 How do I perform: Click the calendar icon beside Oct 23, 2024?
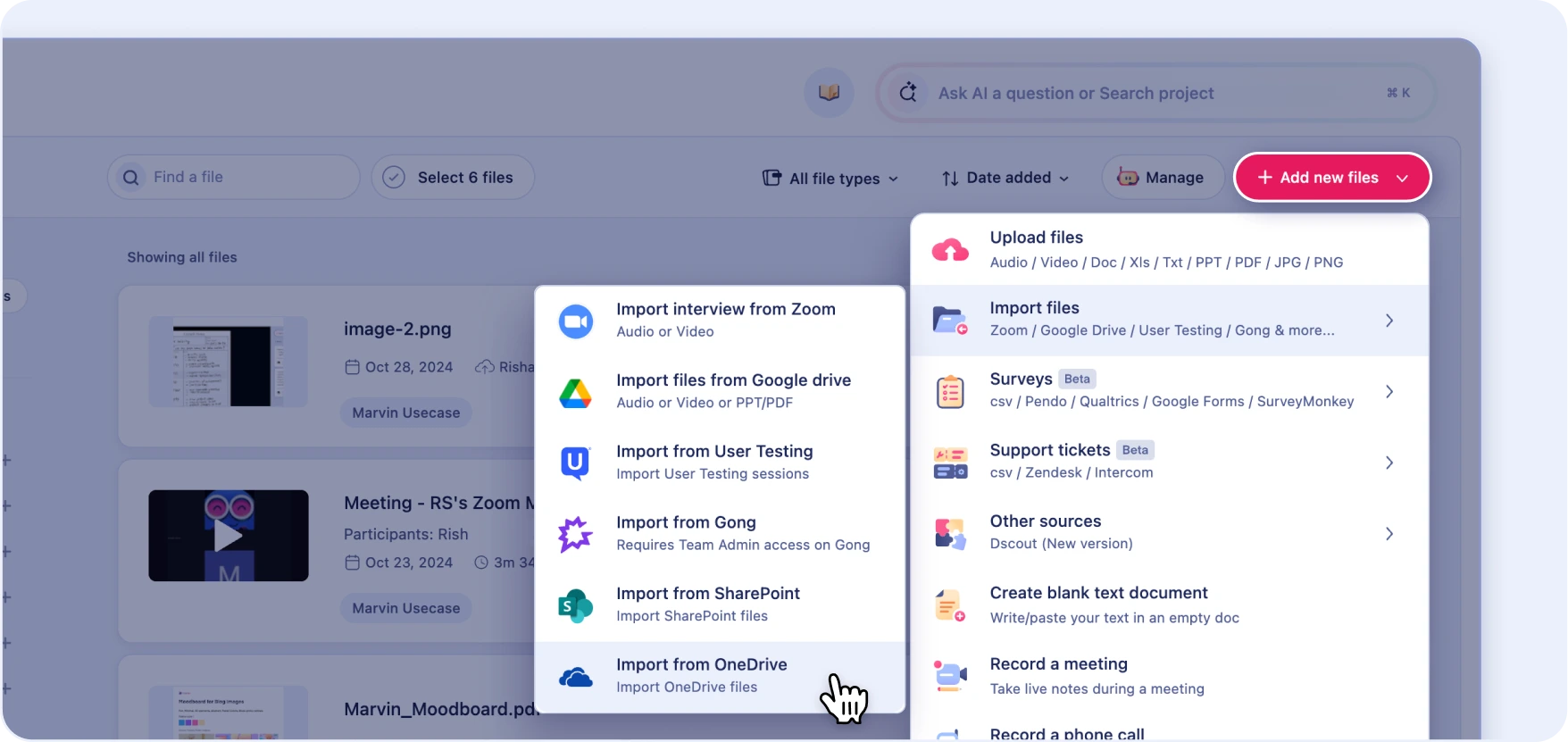[352, 563]
